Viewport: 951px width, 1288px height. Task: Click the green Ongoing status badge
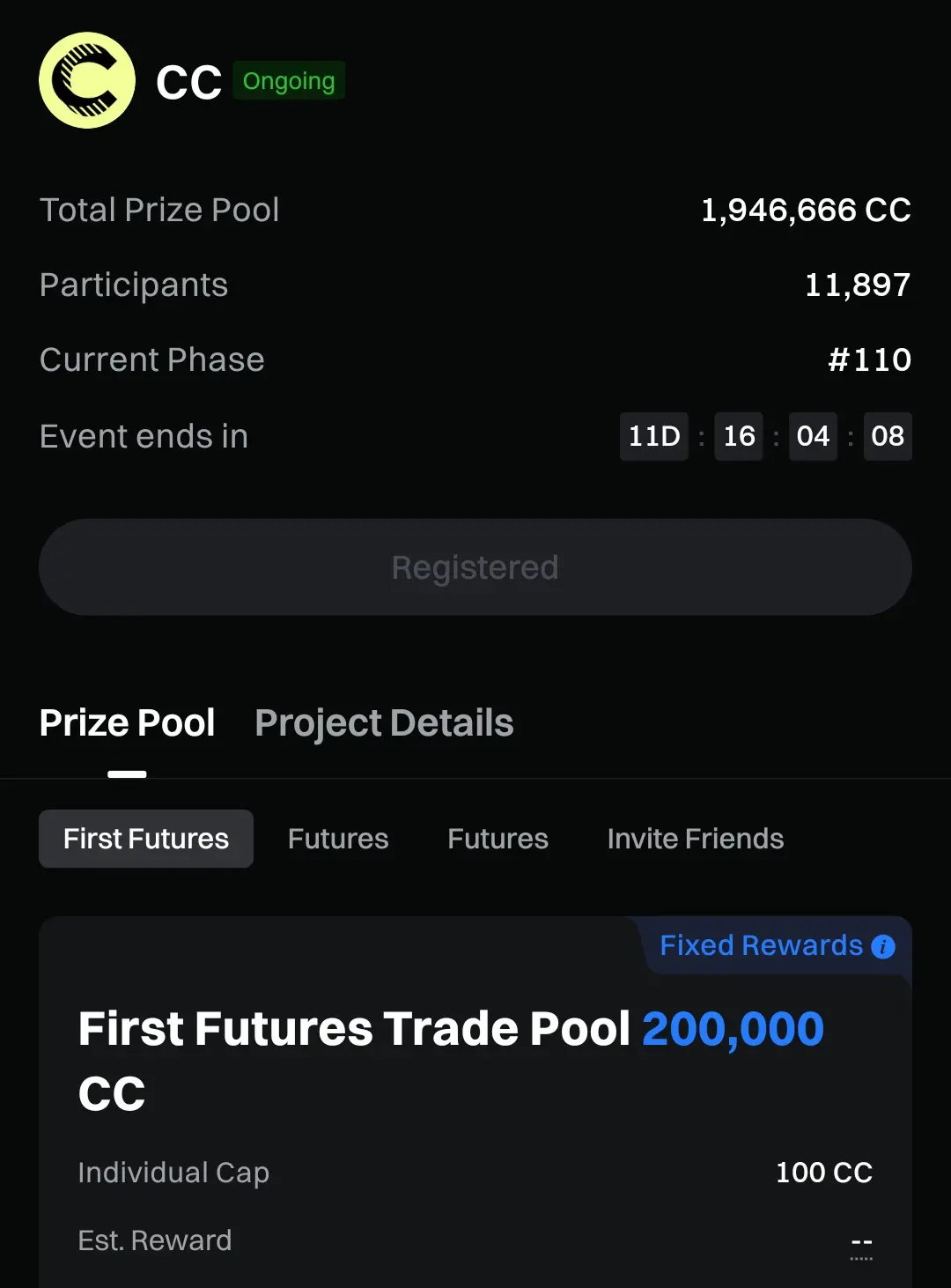(x=289, y=81)
